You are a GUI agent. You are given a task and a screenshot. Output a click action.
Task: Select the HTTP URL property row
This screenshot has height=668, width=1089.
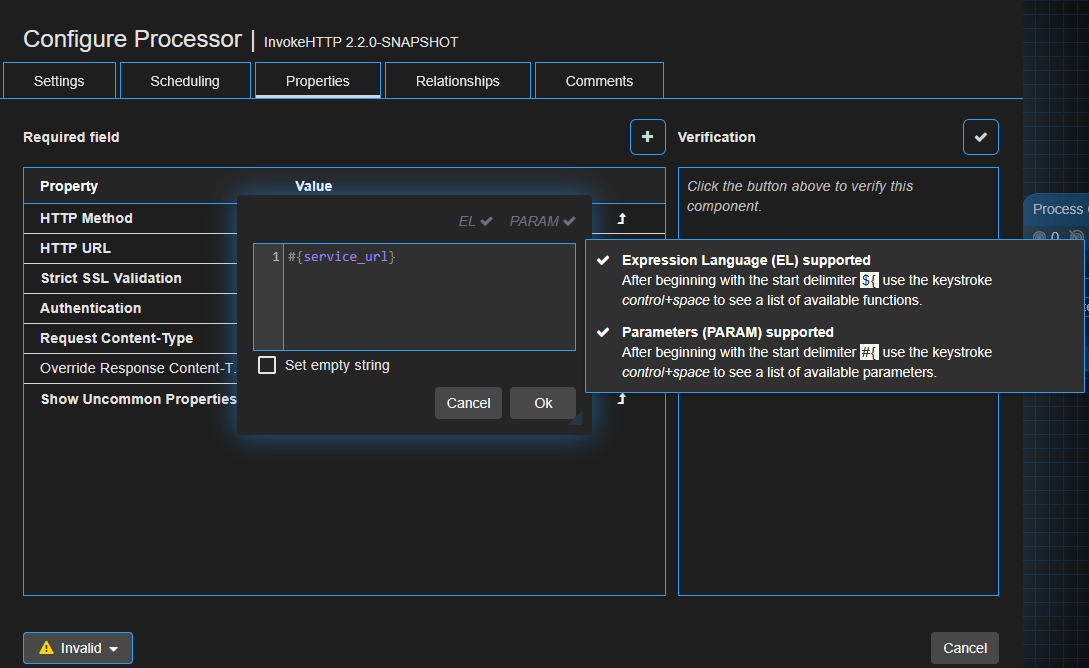pos(130,248)
